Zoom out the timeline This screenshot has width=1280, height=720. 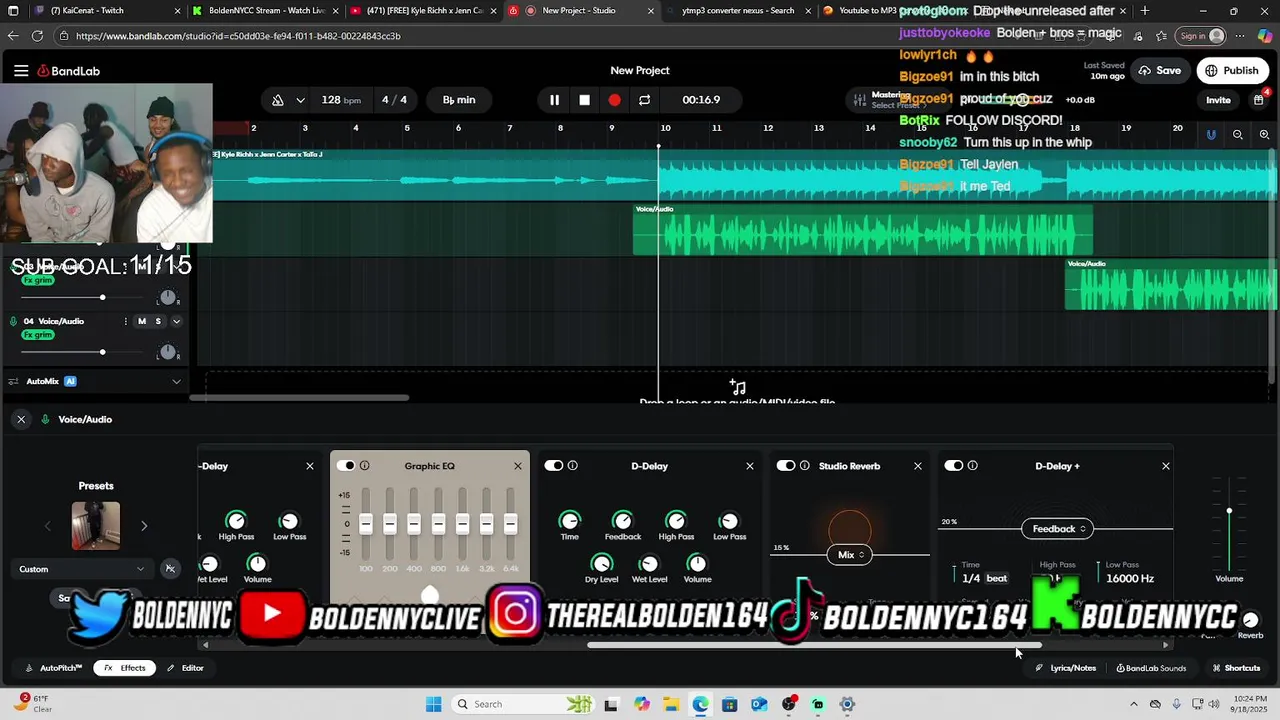[x=1238, y=134]
